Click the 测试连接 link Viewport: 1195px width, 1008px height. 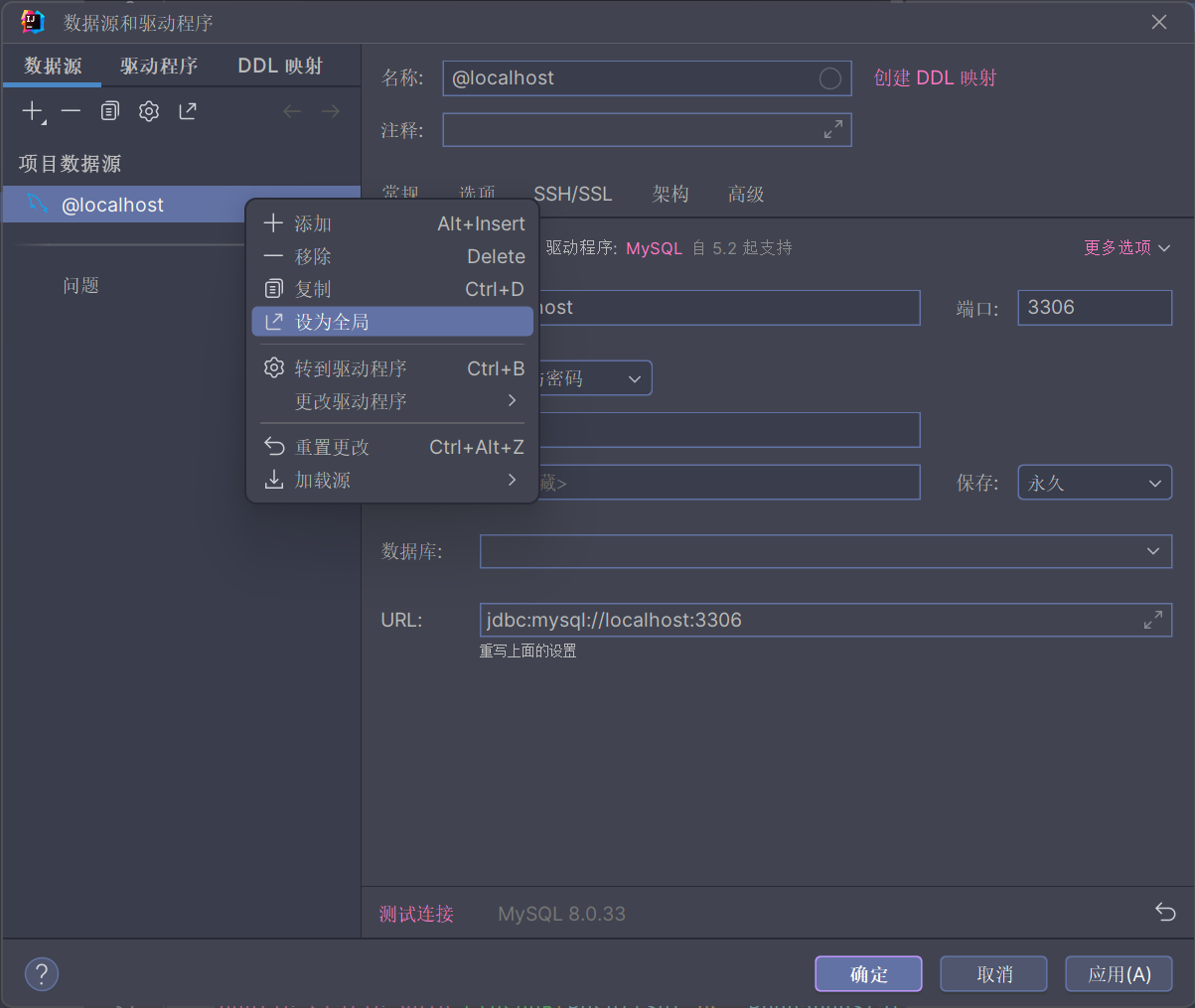click(x=416, y=914)
